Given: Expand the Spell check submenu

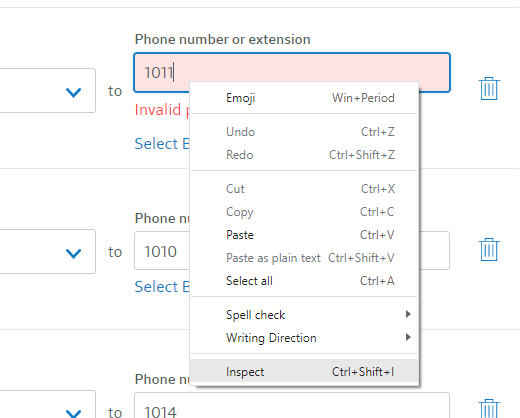Looking at the screenshot, I should point(304,315).
